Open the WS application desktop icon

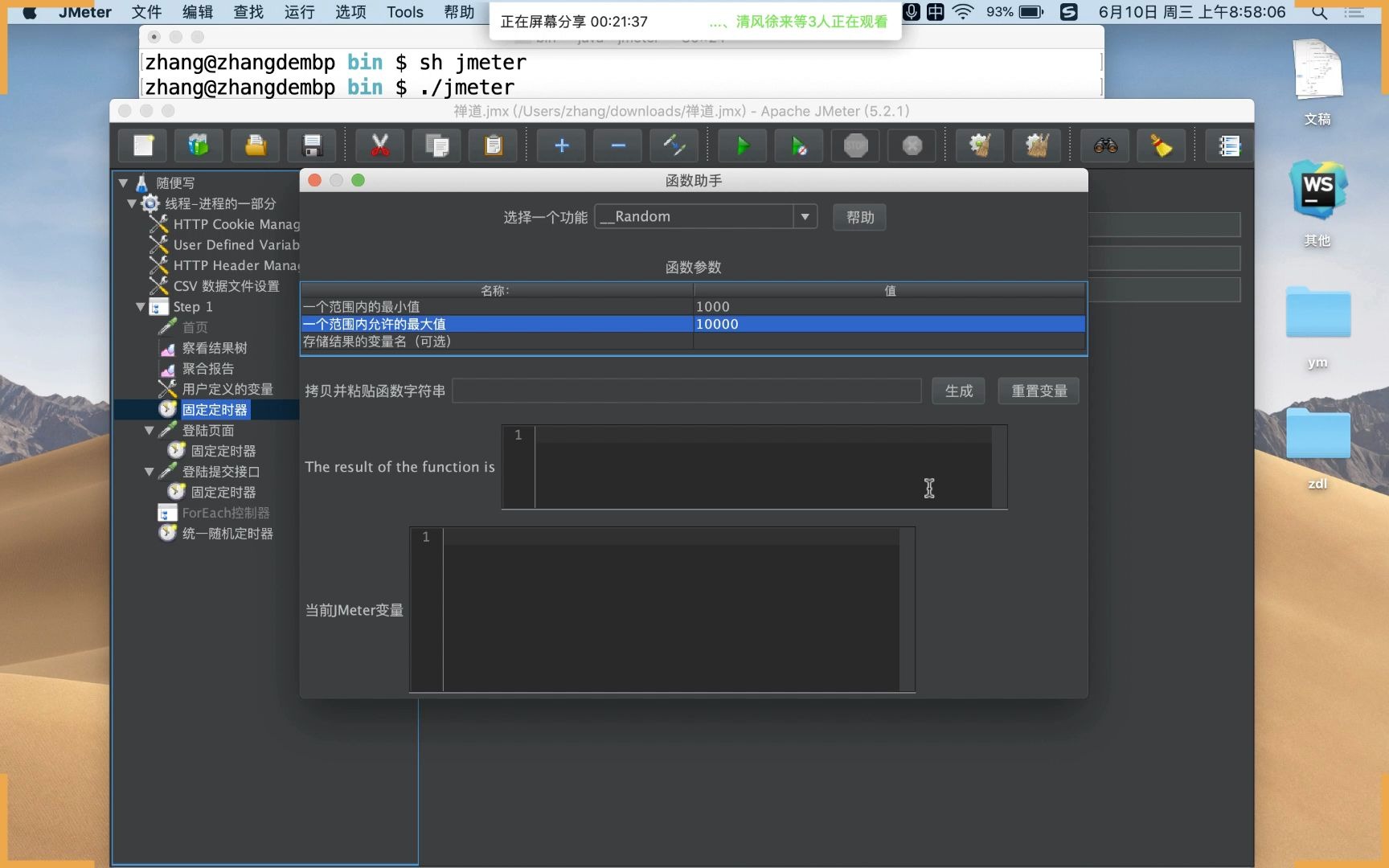click(x=1318, y=190)
